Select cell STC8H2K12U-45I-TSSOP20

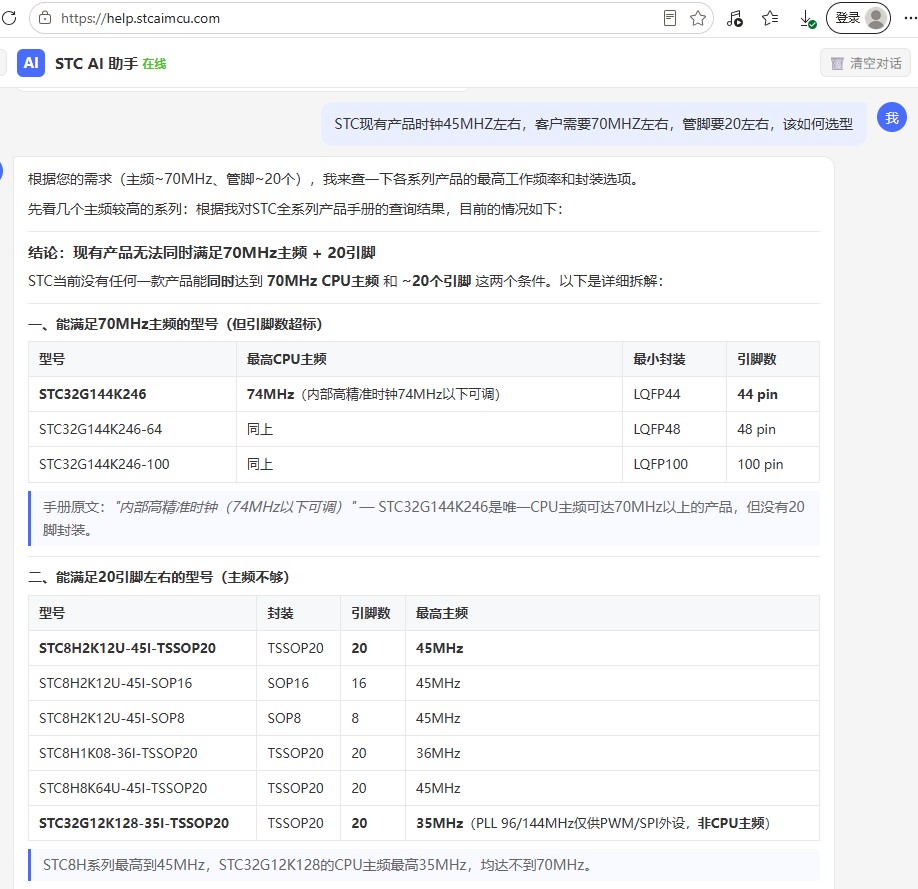(142, 648)
